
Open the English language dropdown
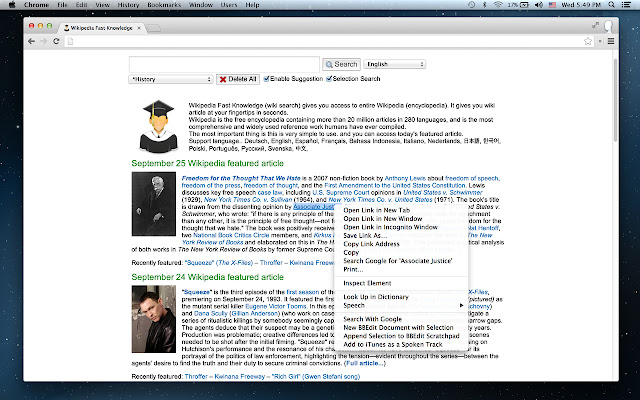click(394, 64)
